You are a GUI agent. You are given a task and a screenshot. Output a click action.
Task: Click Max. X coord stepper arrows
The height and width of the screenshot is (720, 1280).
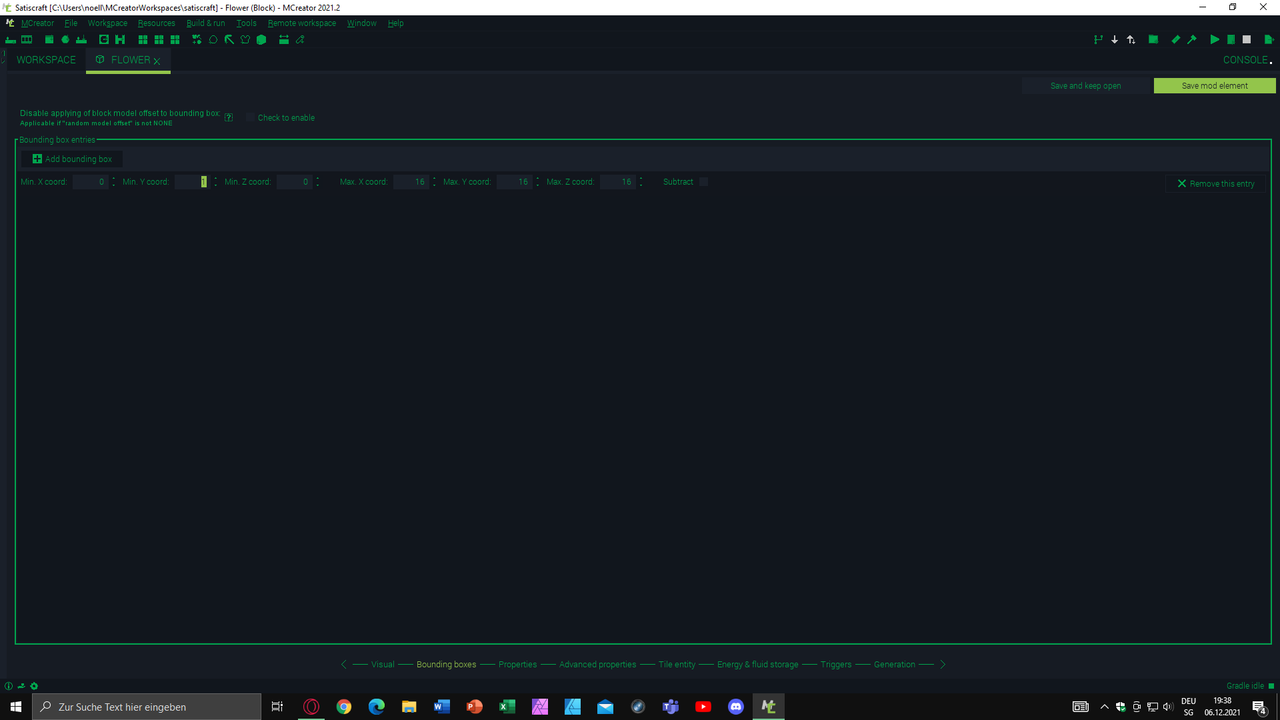434,182
